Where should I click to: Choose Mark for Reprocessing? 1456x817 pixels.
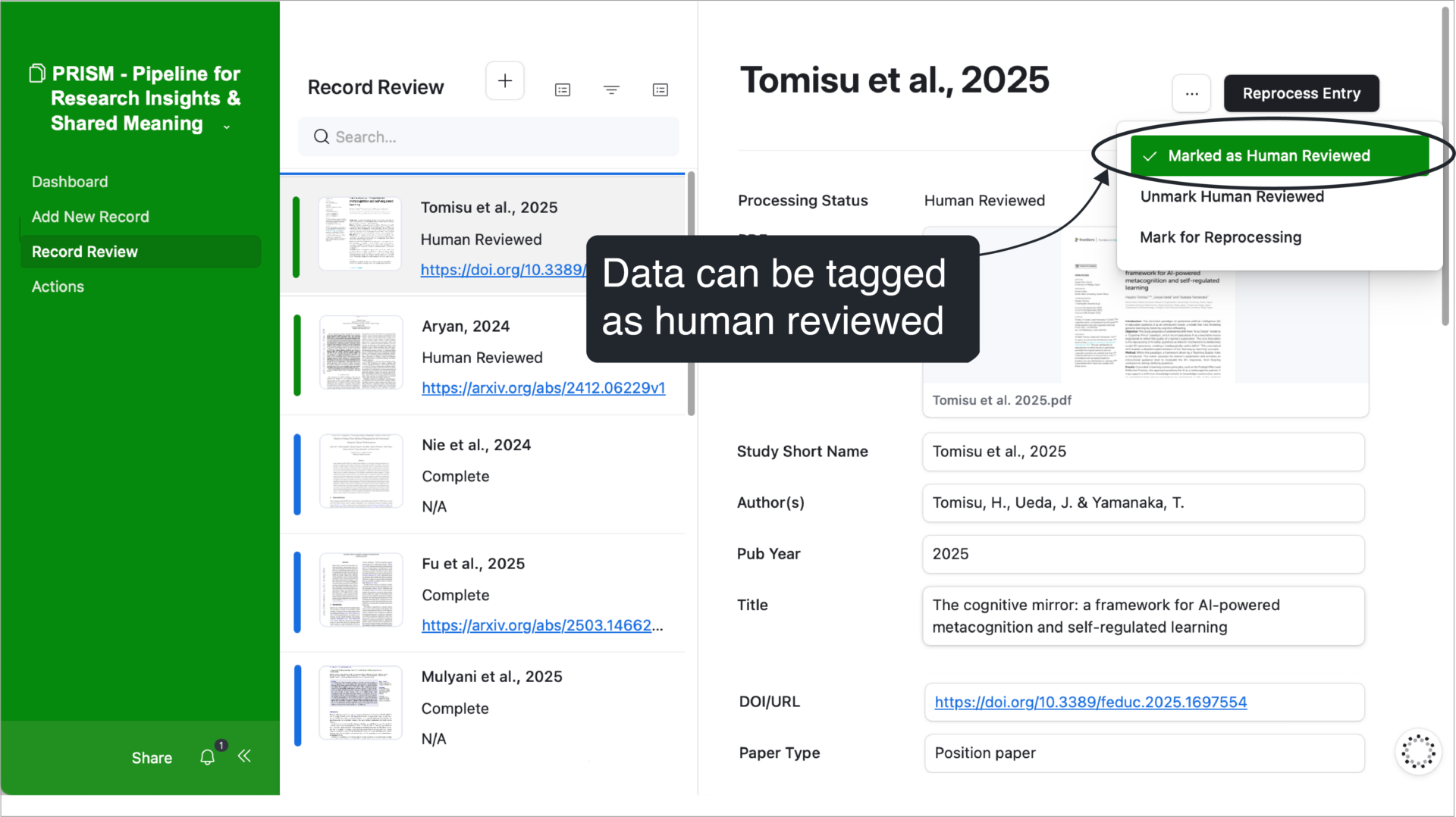click(1220, 237)
